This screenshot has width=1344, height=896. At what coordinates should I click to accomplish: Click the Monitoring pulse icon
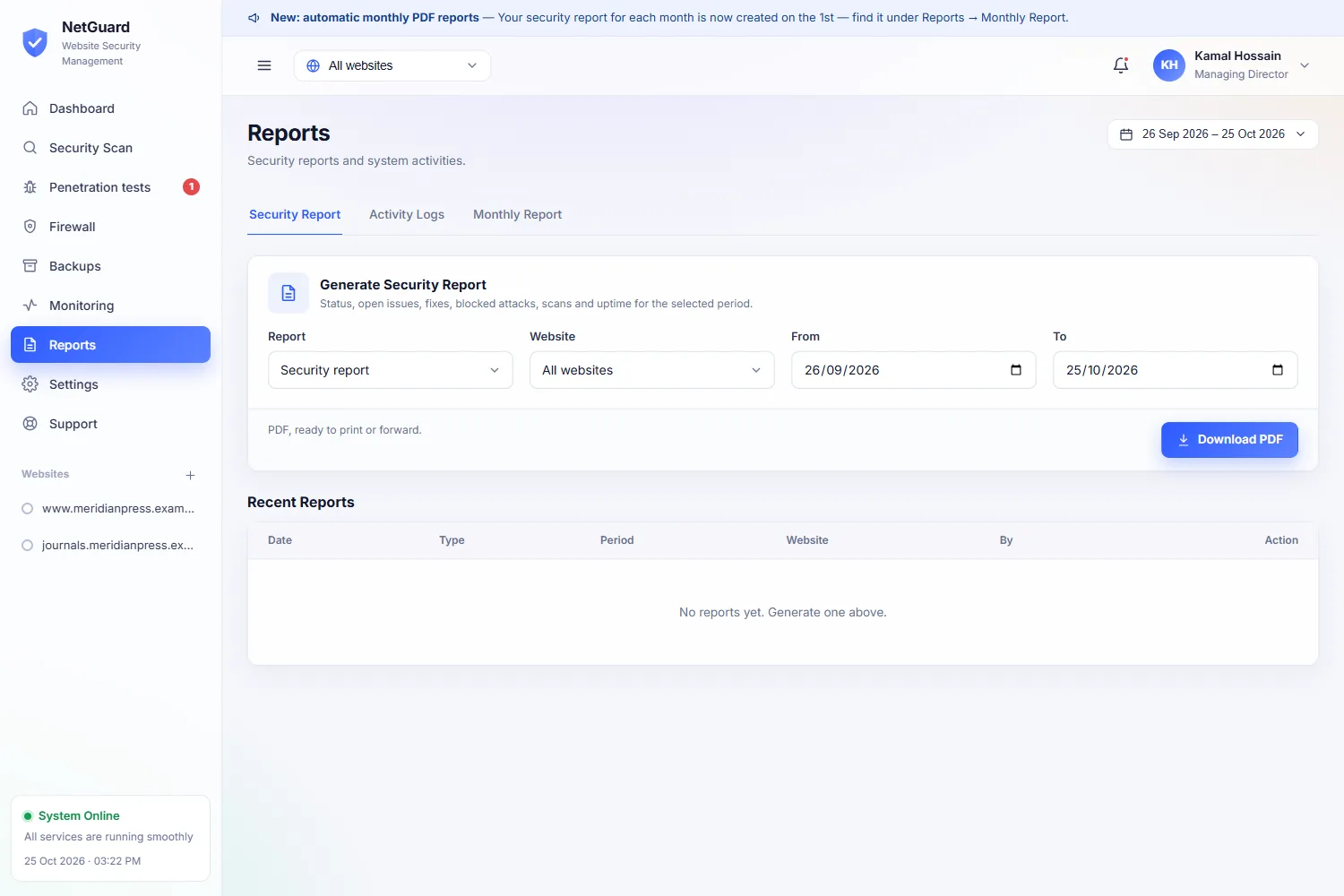[x=30, y=306]
